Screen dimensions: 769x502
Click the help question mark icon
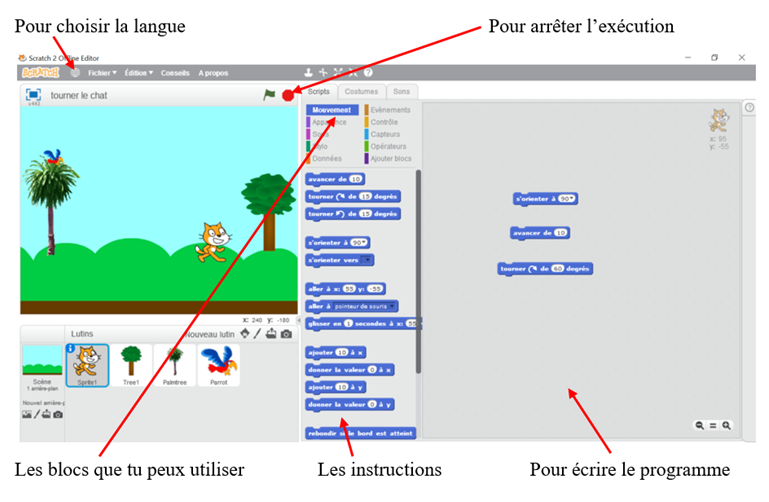click(368, 73)
